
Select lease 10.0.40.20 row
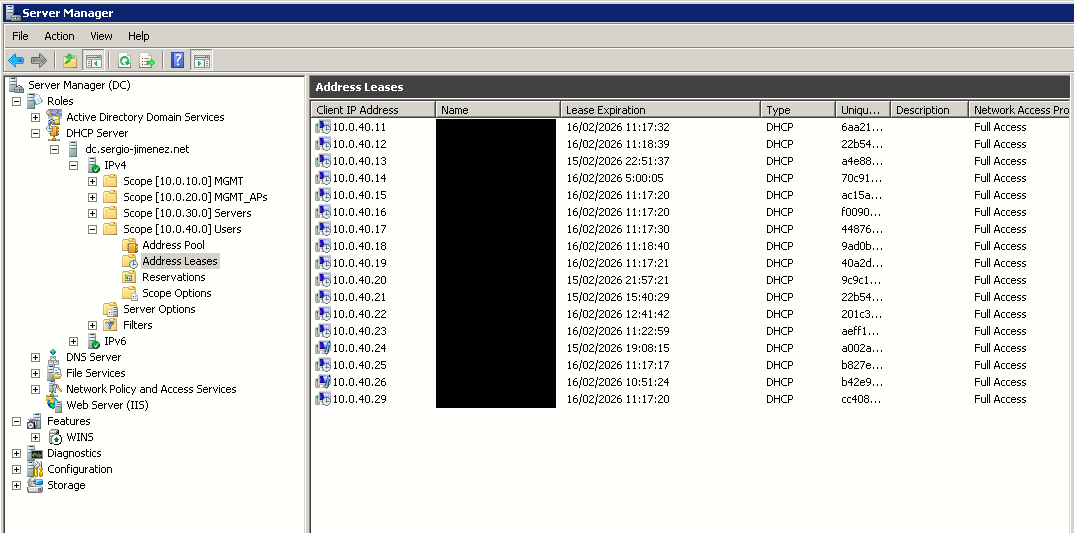(x=690, y=280)
